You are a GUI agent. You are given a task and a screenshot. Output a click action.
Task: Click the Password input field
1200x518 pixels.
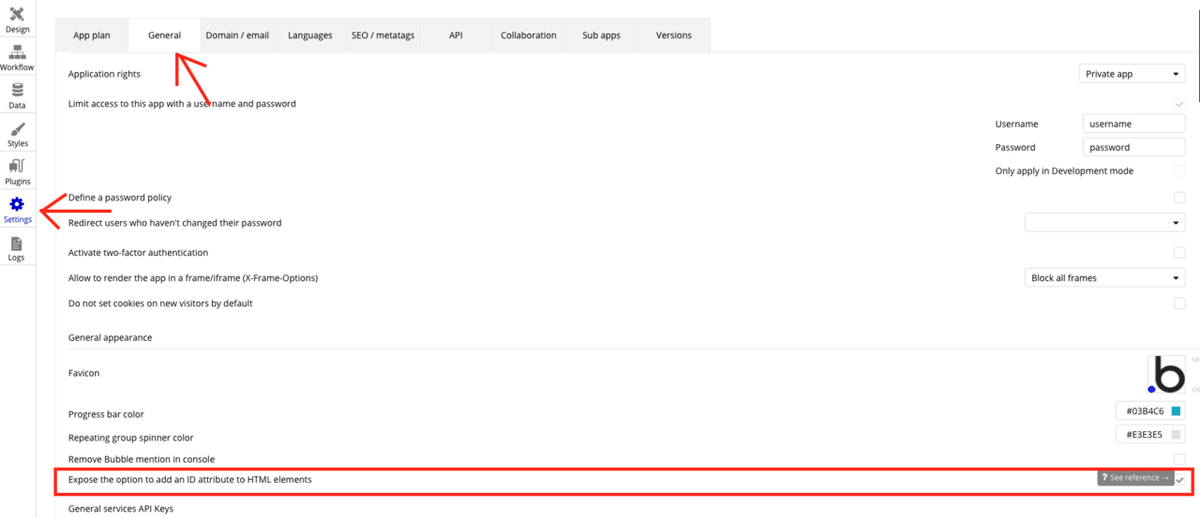1134,147
